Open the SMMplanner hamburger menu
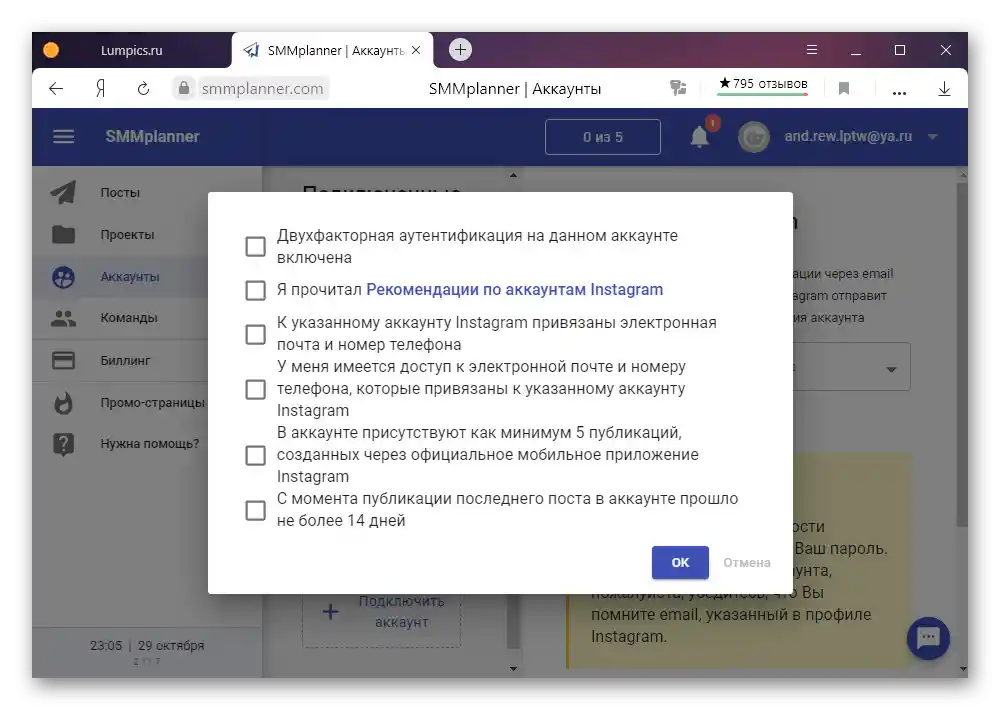 pyautogui.click(x=63, y=137)
